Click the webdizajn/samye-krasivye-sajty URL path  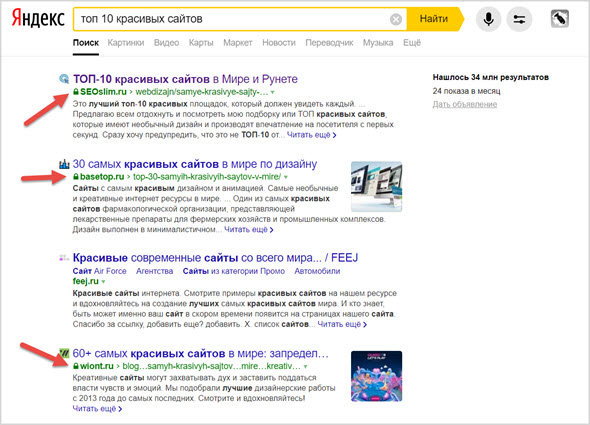[x=202, y=92]
